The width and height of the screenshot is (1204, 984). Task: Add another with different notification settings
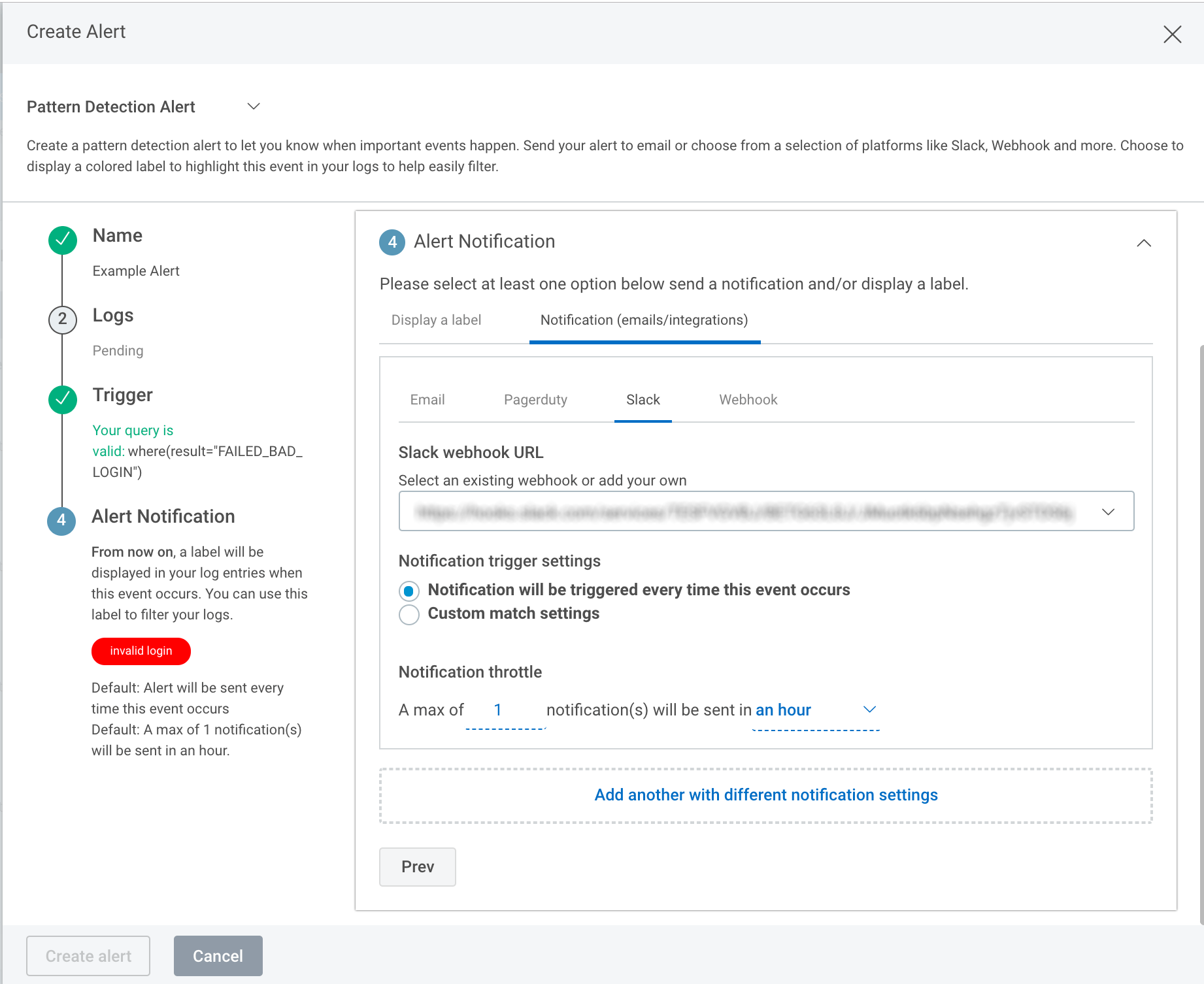click(x=766, y=795)
